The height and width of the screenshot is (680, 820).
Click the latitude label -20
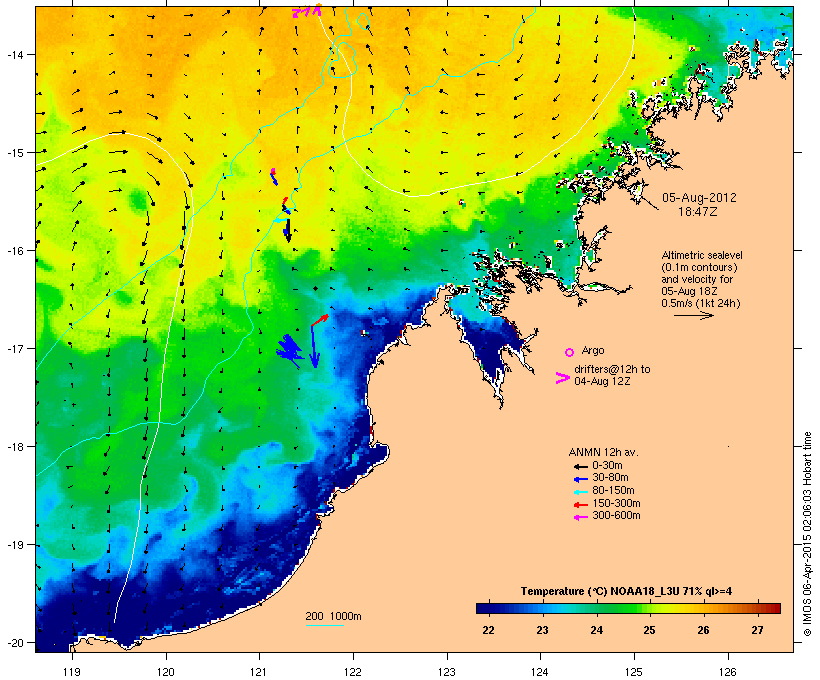point(14,642)
